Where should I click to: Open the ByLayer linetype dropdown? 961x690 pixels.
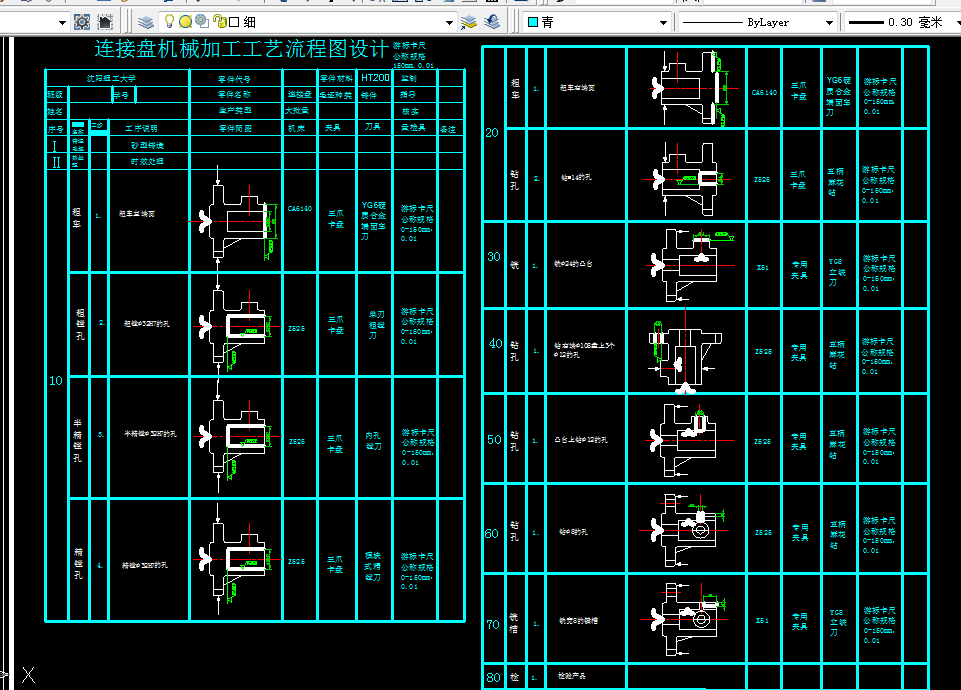tap(829, 23)
